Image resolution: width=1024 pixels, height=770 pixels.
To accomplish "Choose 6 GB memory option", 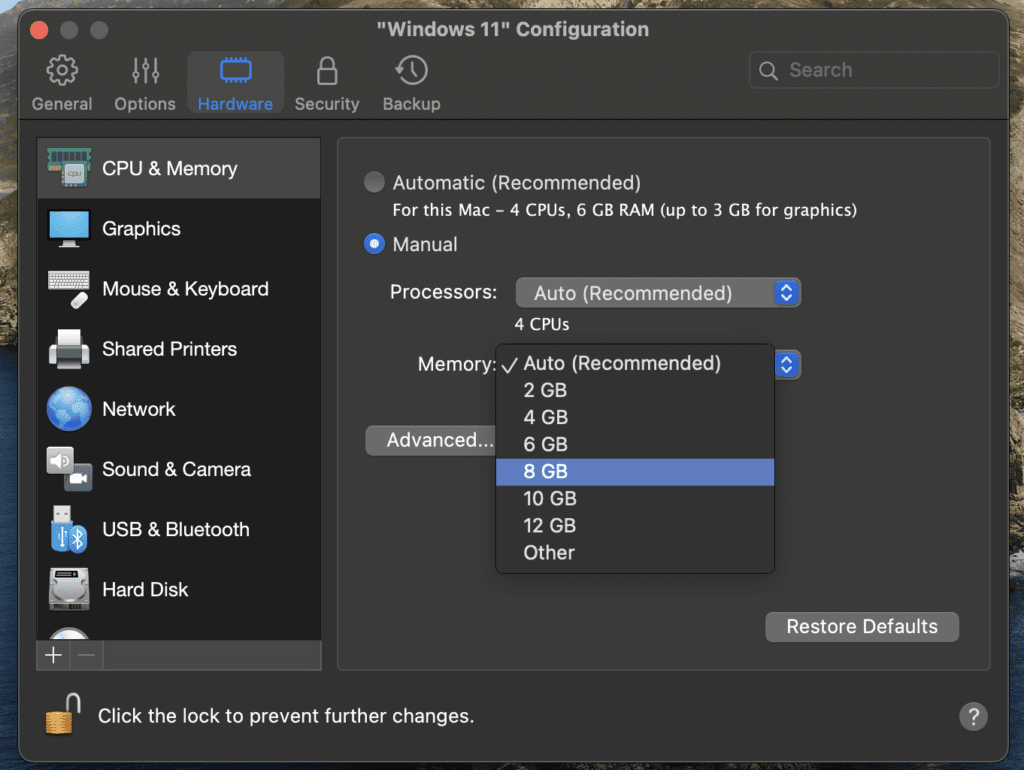I will click(x=635, y=445).
